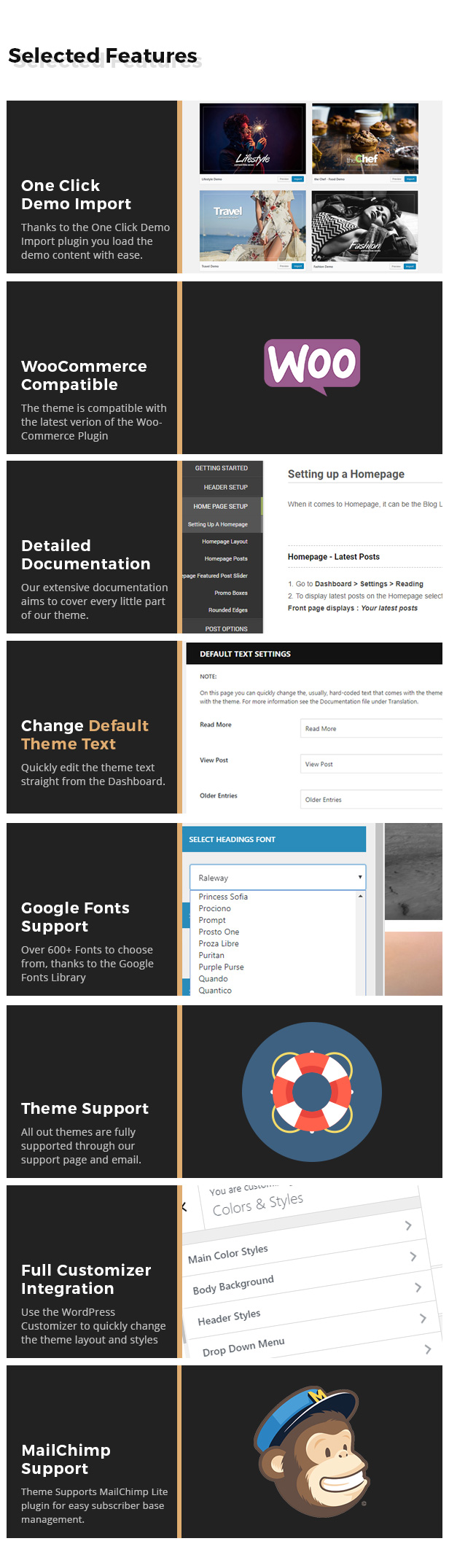The image size is (449, 1568).
Task: Open GETTING STARTED documentation section
Action: coord(222,468)
